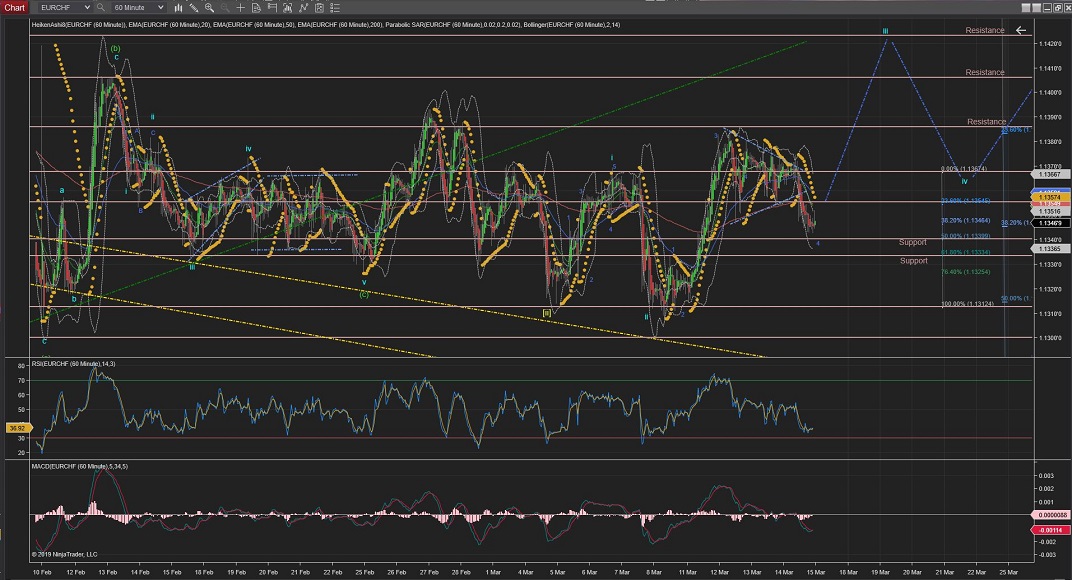
Task: Open the EURCHF instrument selector dropdown
Action: click(65, 8)
